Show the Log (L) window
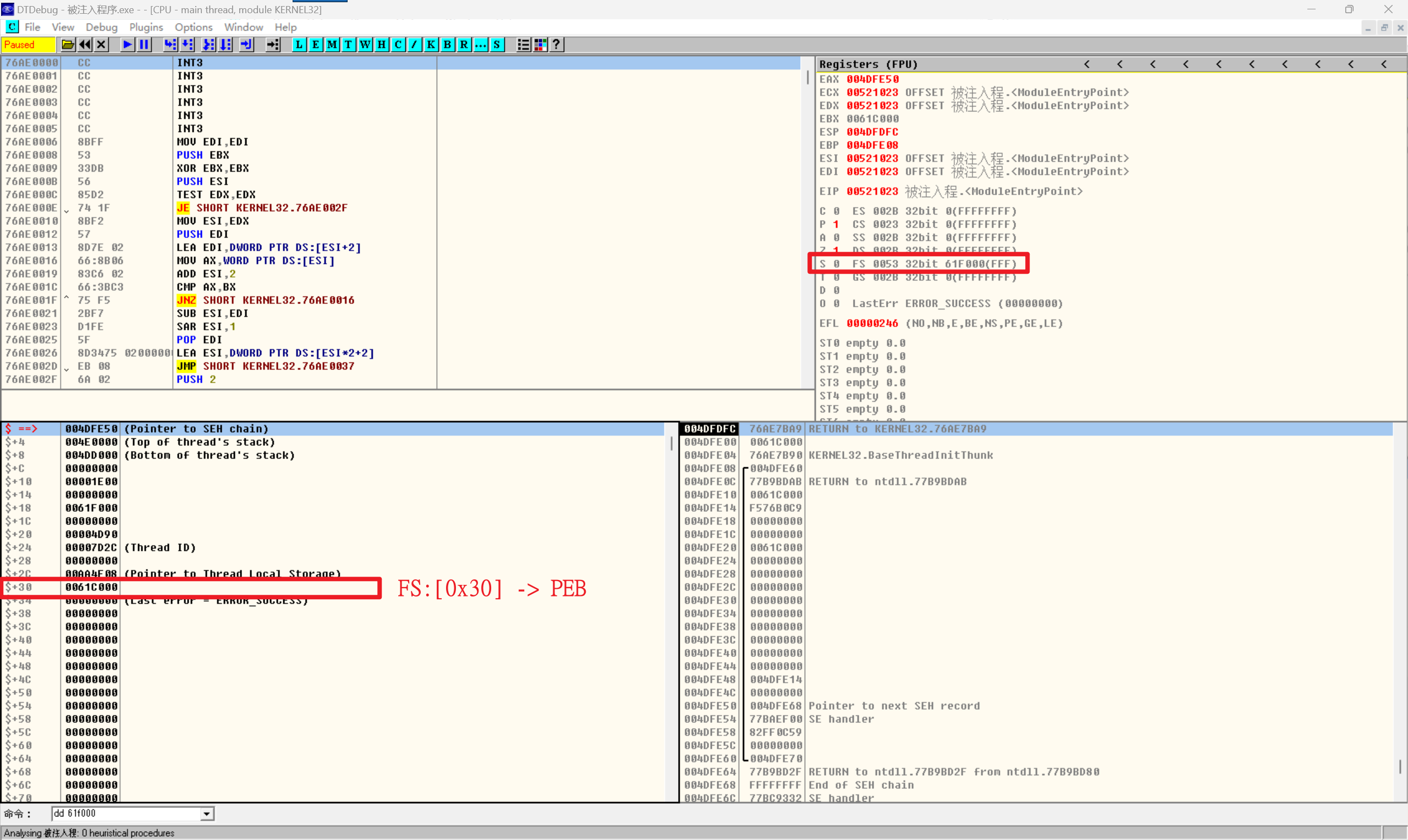Image resolution: width=1408 pixels, height=840 pixels. (x=299, y=45)
